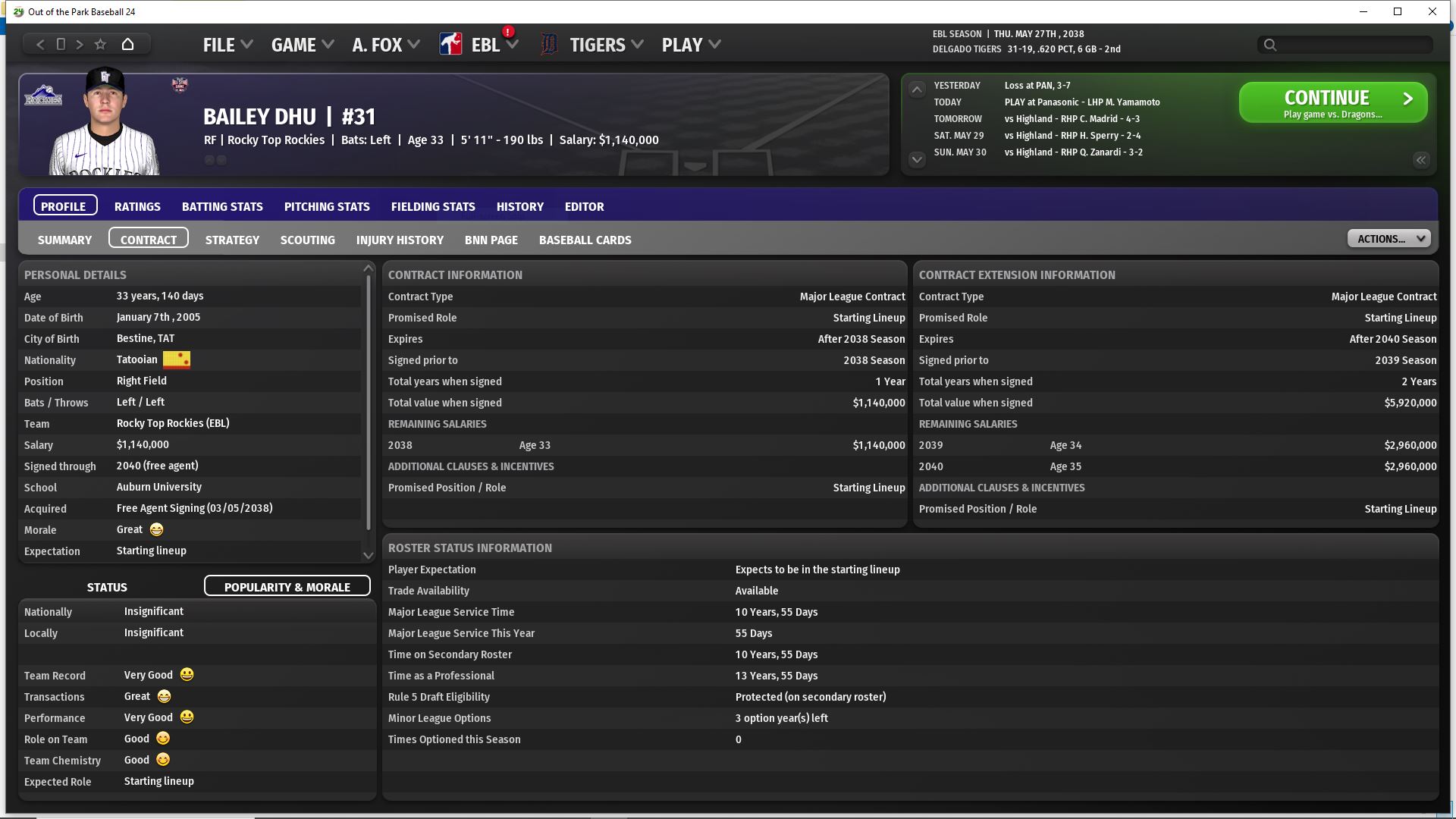Open the ACTIONS dropdown

pos(1388,239)
